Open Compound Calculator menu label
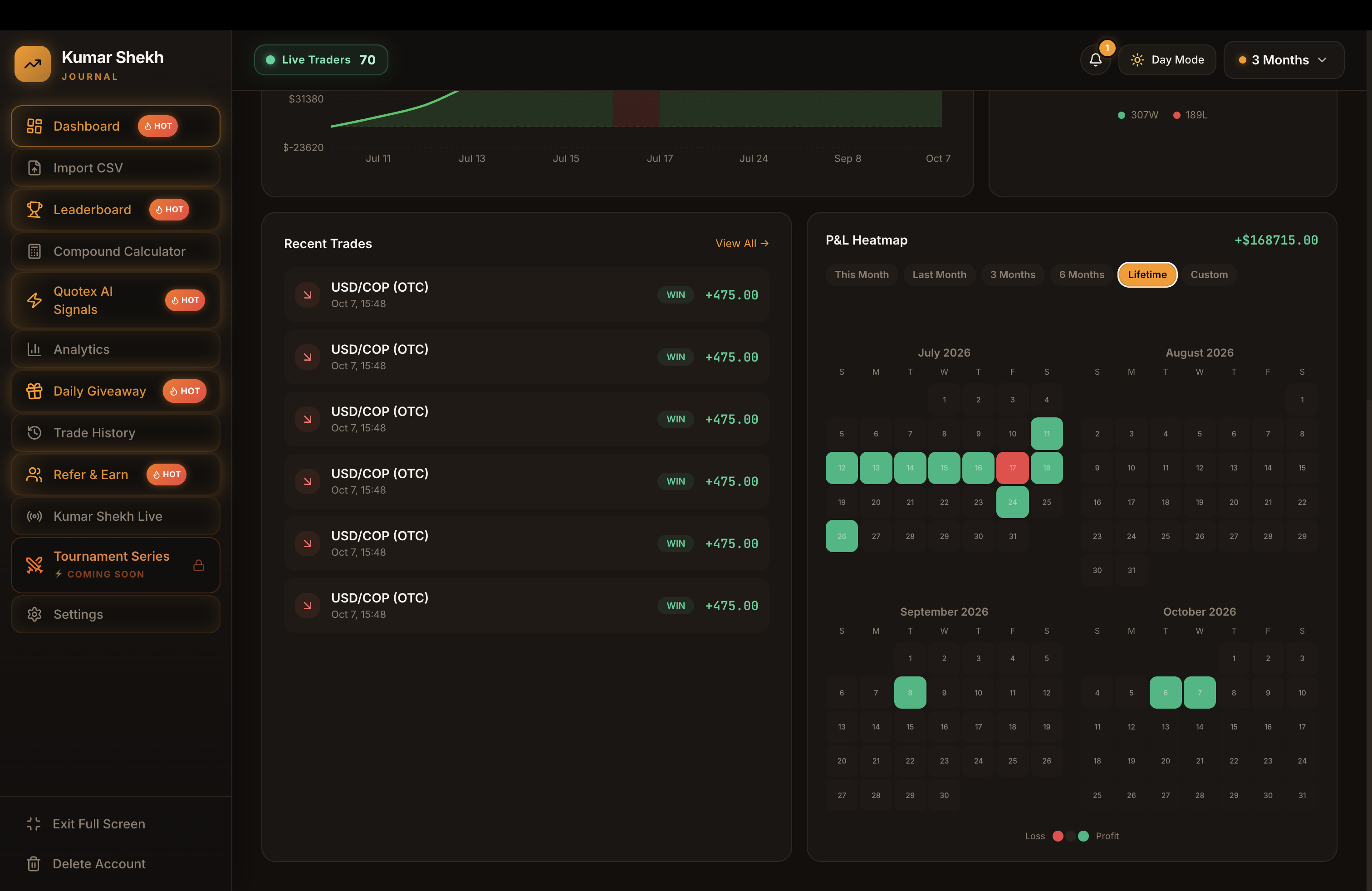Viewport: 1372px width, 891px height. (x=119, y=251)
